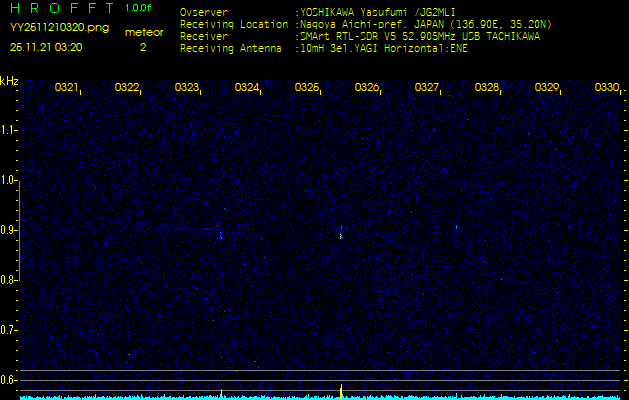The height and width of the screenshot is (400, 629).
Task: Click the HROFFT title text
Action: click(x=60, y=8)
